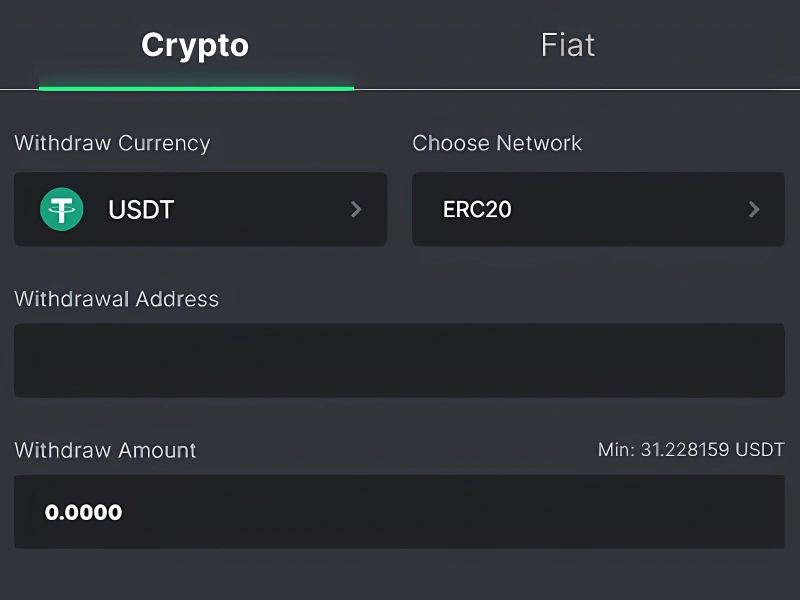The height and width of the screenshot is (600, 800).
Task: Switch to the Crypto tab
Action: pyautogui.click(x=195, y=45)
